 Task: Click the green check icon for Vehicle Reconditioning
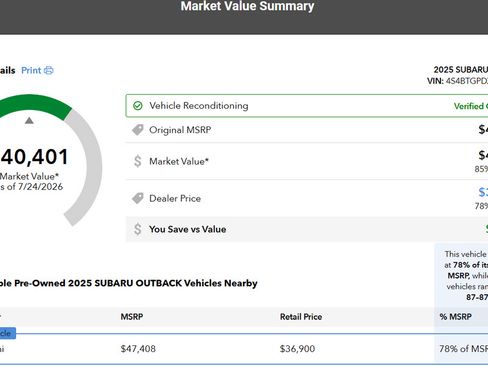pyautogui.click(x=137, y=106)
